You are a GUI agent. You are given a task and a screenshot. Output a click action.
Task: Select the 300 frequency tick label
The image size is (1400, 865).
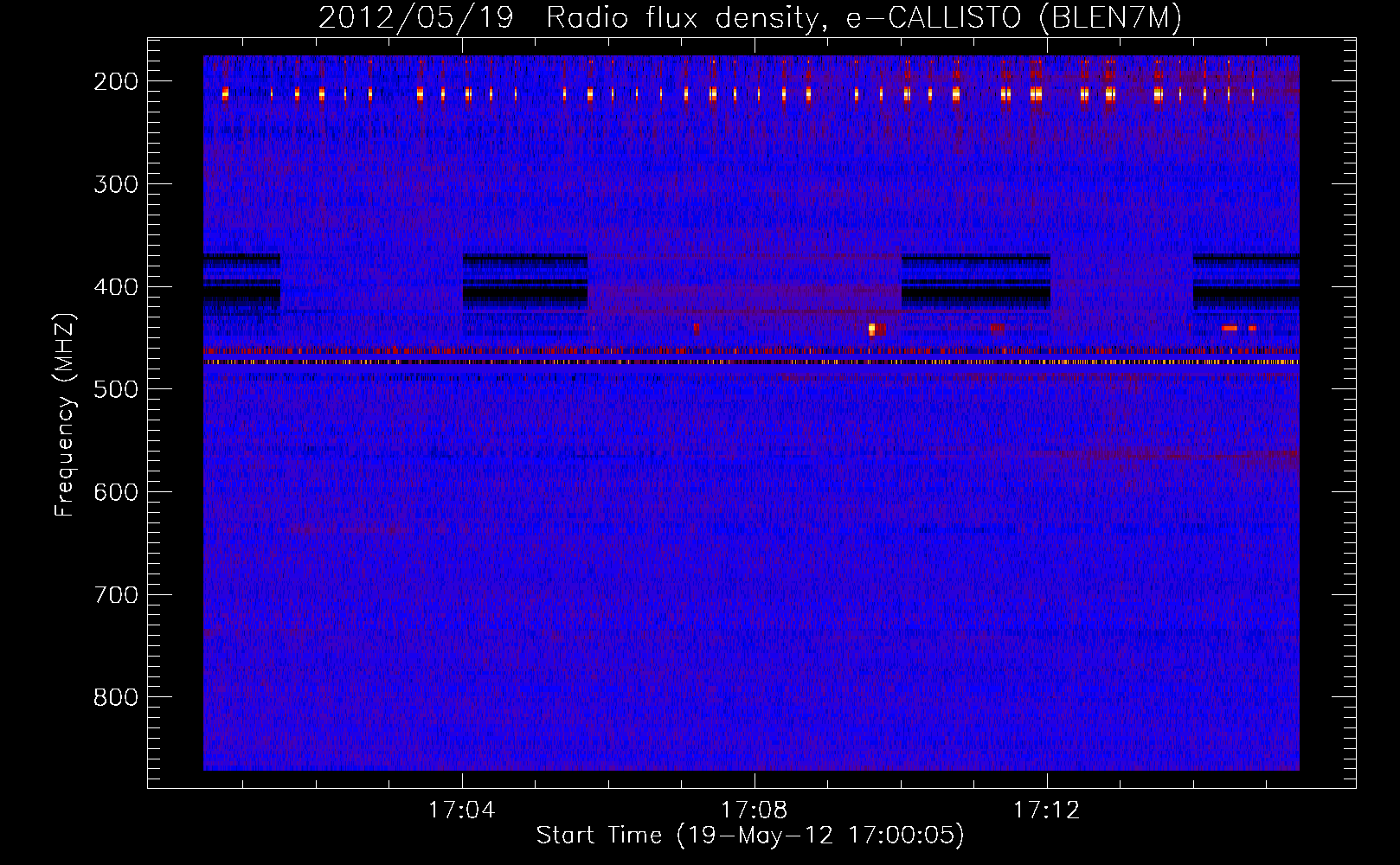[x=116, y=184]
